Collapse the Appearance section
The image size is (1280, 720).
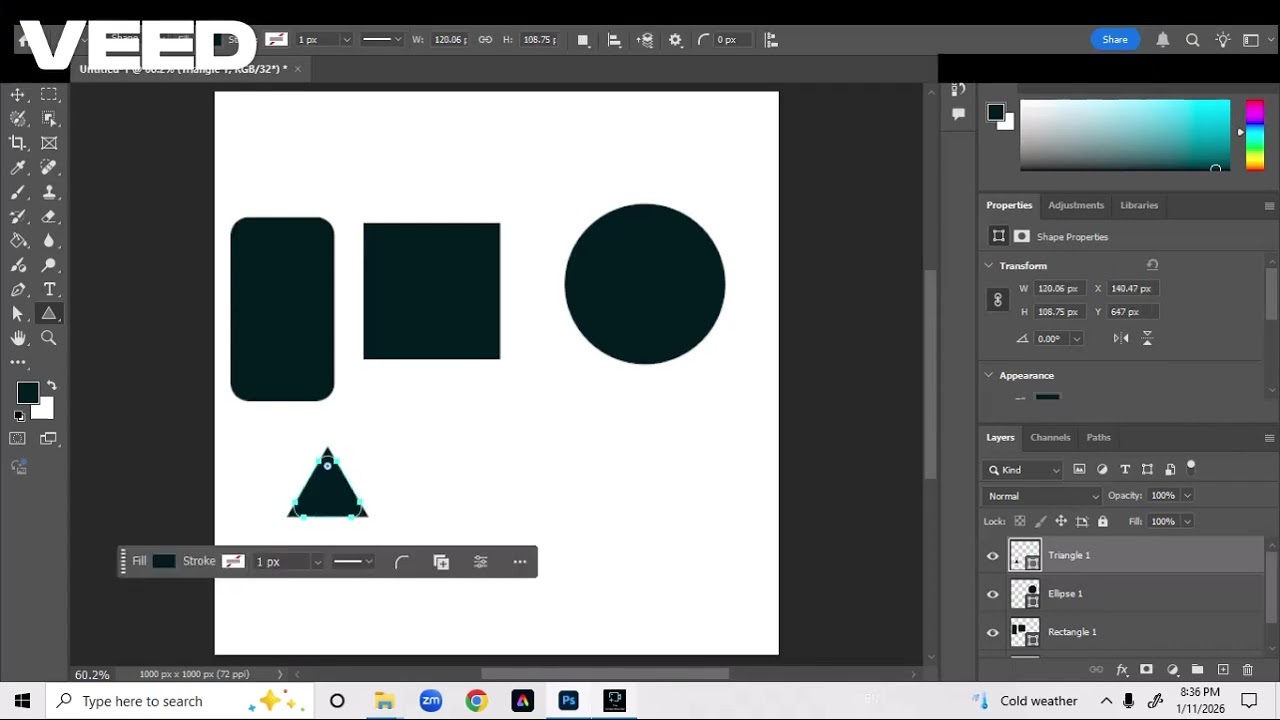[989, 376]
